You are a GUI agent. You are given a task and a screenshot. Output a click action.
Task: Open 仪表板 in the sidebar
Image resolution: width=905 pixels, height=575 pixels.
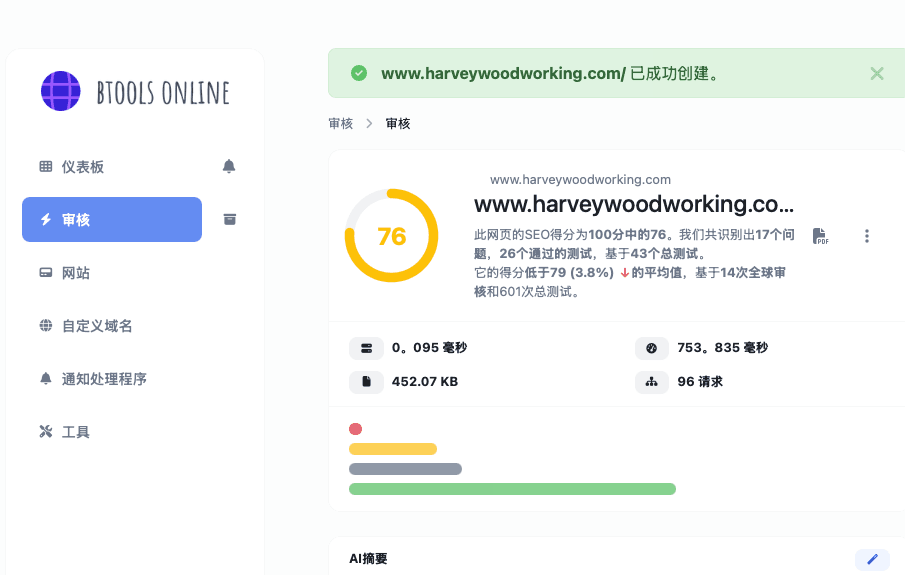pos(82,167)
